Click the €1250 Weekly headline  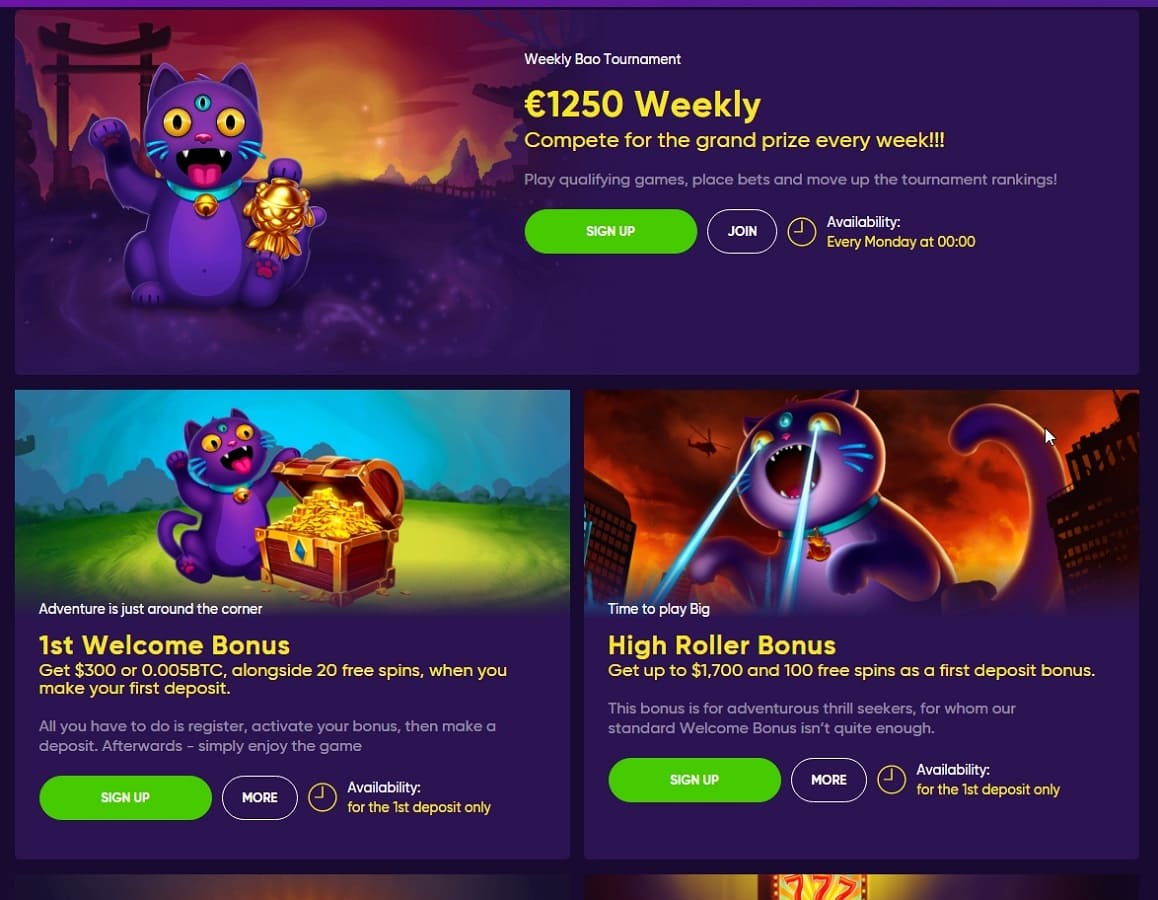click(x=643, y=104)
